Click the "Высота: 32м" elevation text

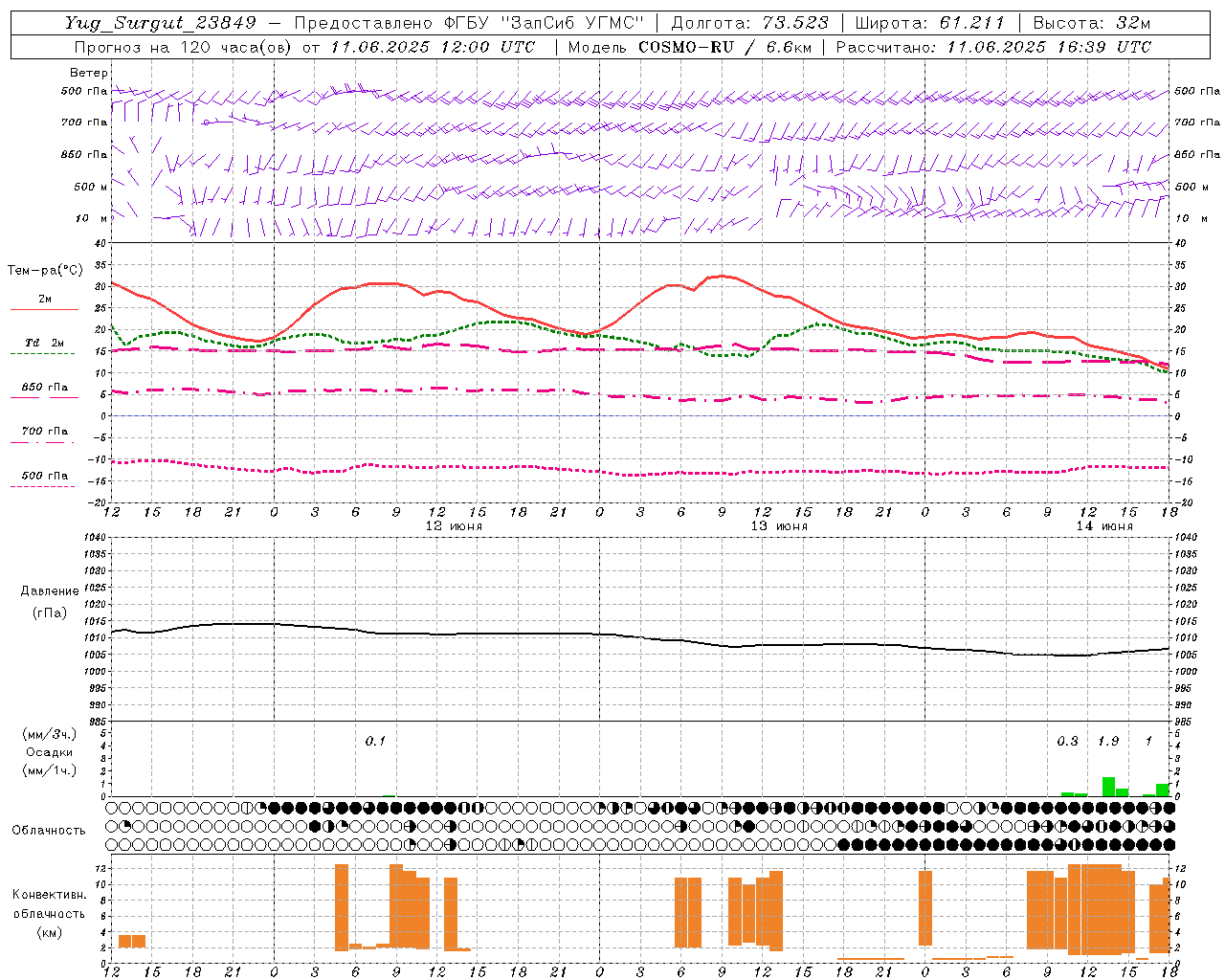pos(1091,23)
